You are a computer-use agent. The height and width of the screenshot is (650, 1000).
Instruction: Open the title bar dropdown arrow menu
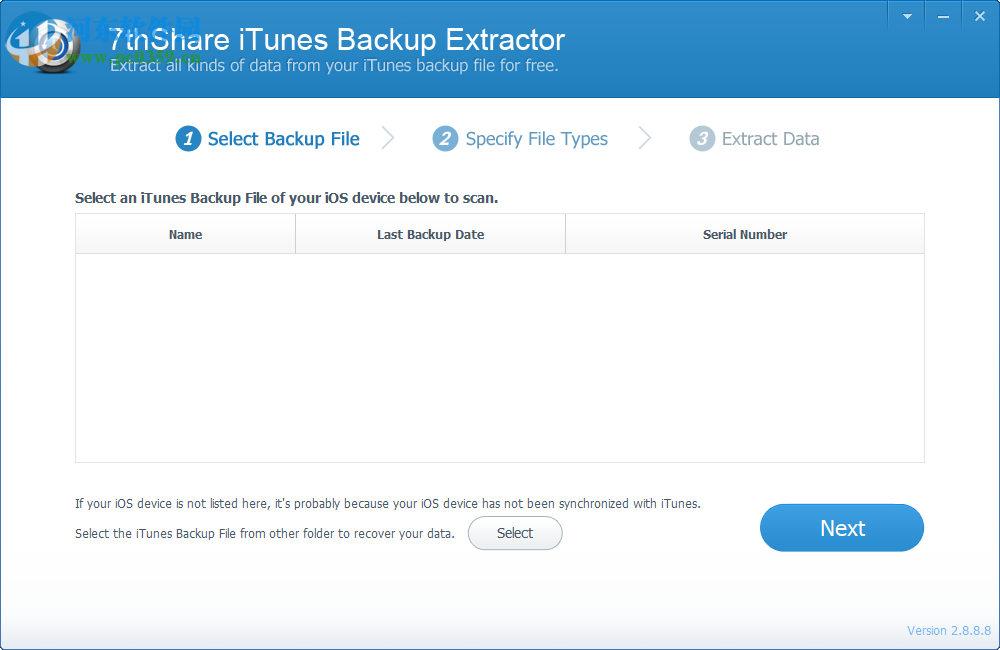coord(906,16)
